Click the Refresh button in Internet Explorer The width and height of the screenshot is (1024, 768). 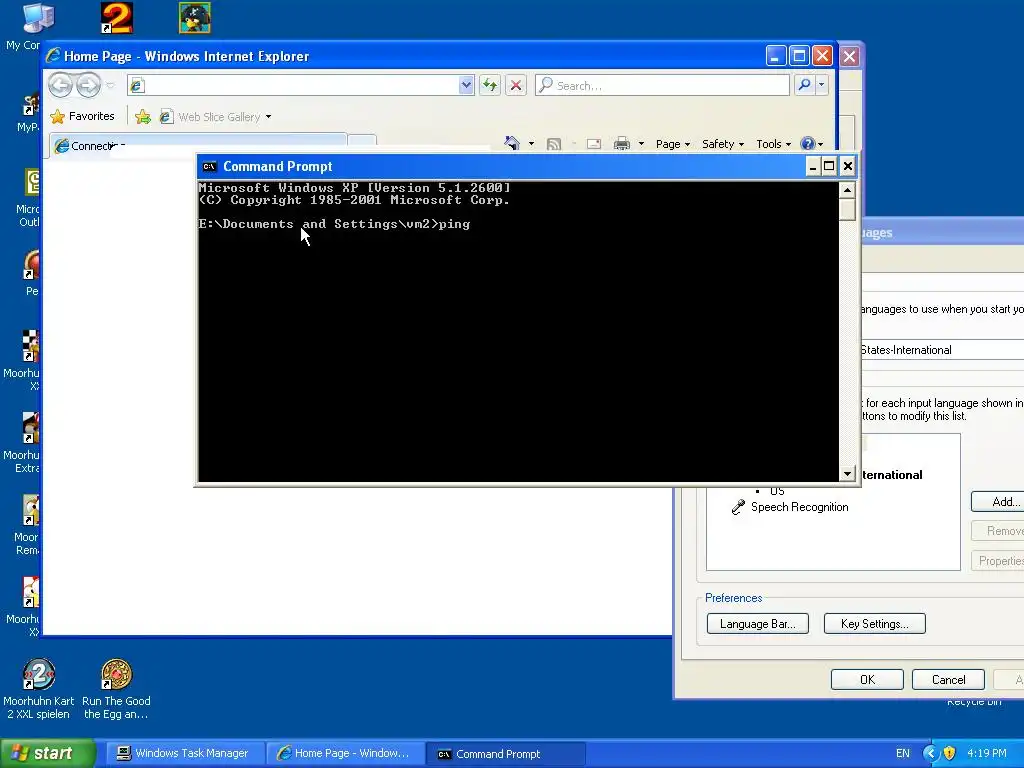(490, 85)
